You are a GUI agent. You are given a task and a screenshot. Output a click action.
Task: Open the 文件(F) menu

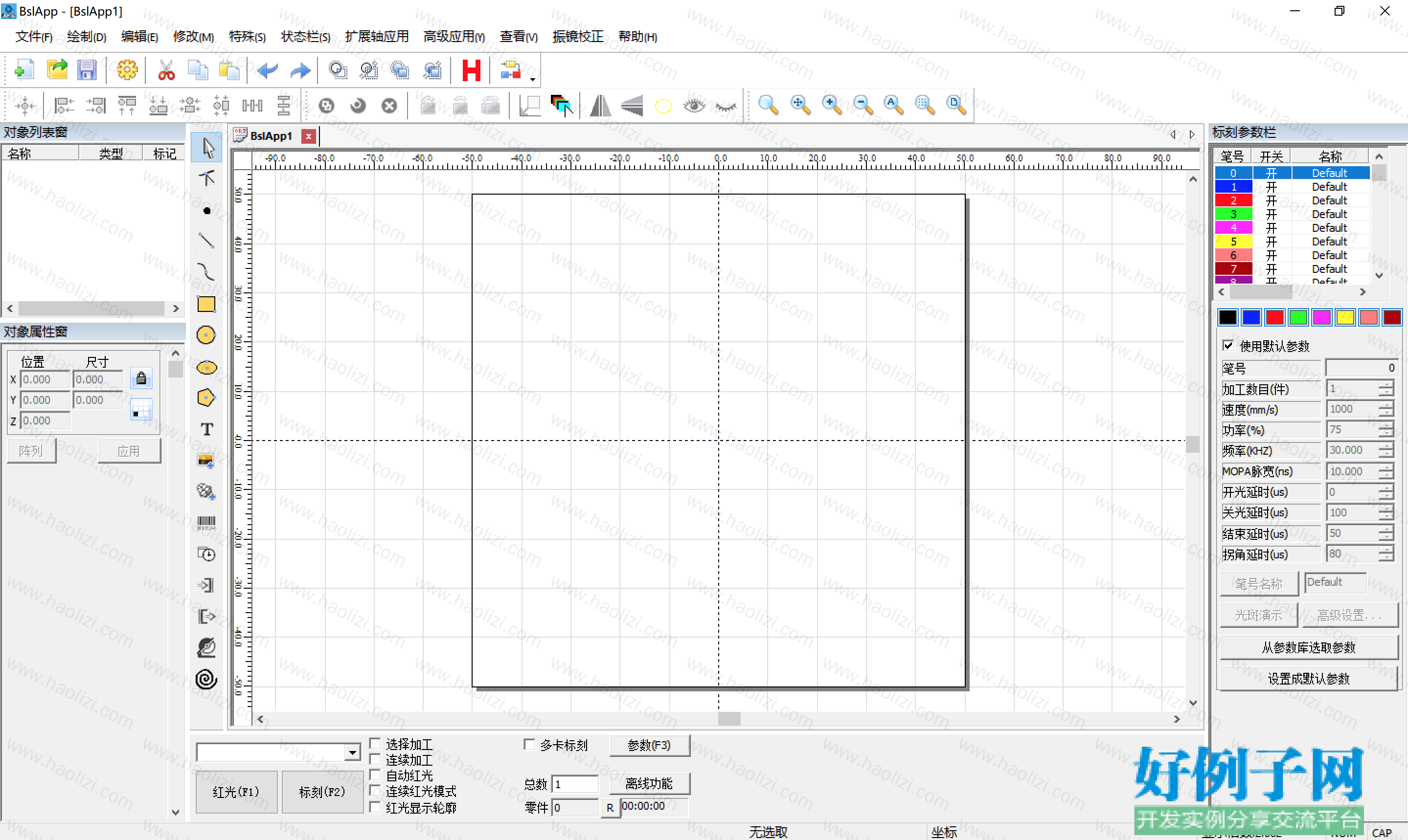tap(34, 37)
